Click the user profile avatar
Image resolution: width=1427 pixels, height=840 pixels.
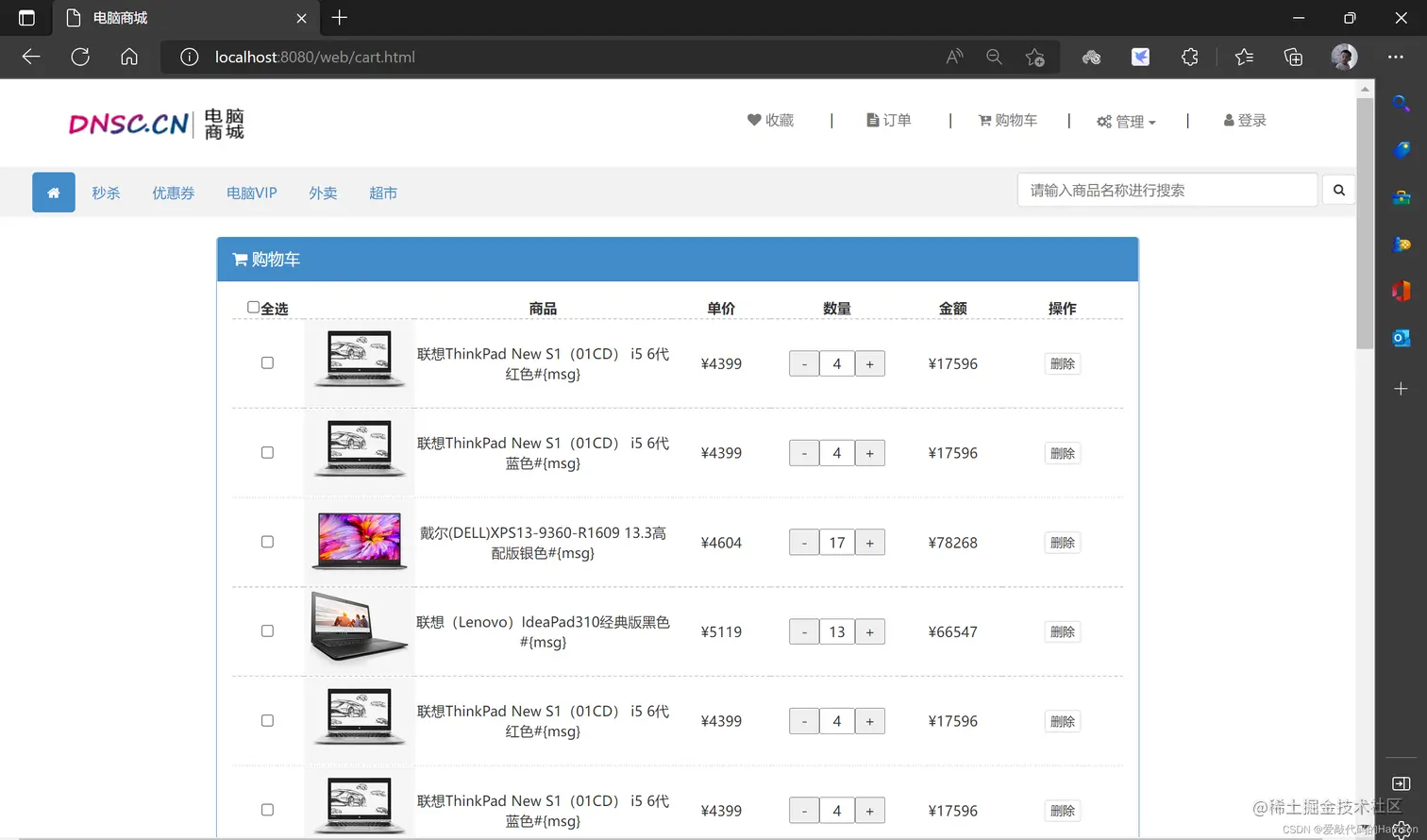1344,57
